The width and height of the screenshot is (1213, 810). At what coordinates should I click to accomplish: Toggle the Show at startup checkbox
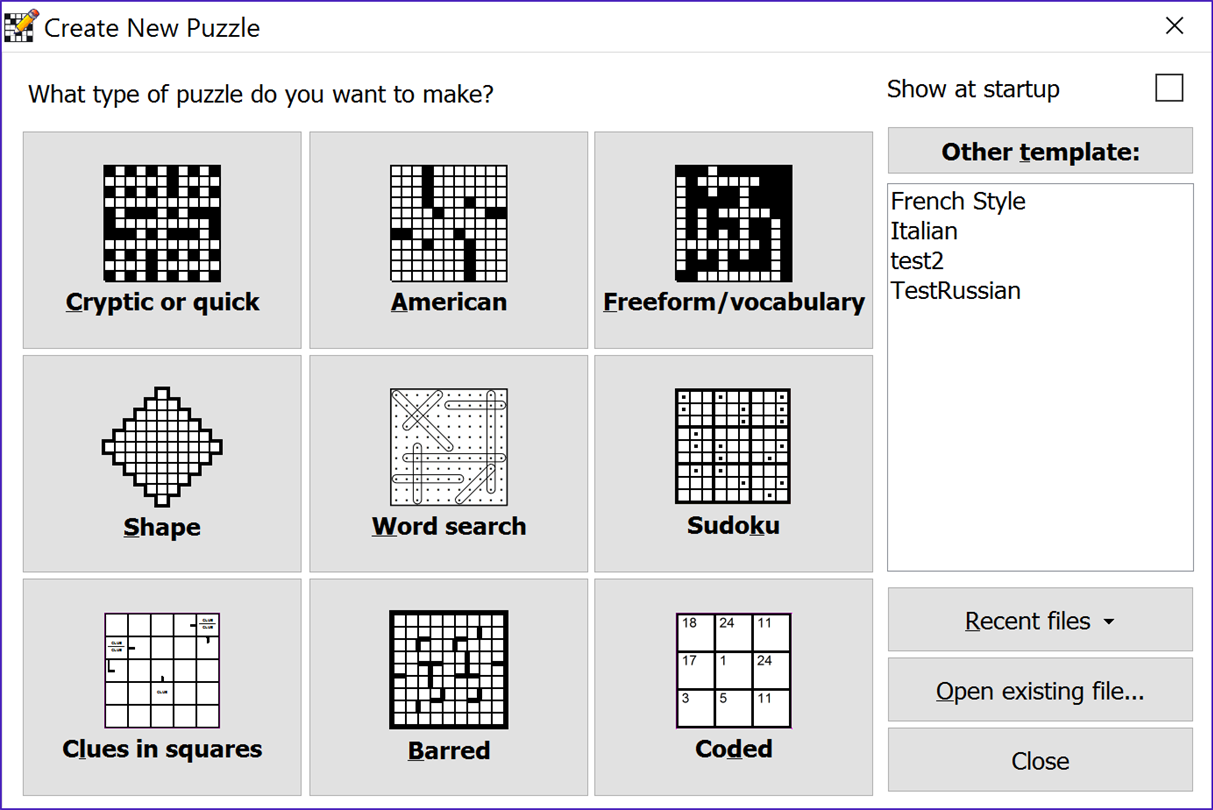(1169, 88)
